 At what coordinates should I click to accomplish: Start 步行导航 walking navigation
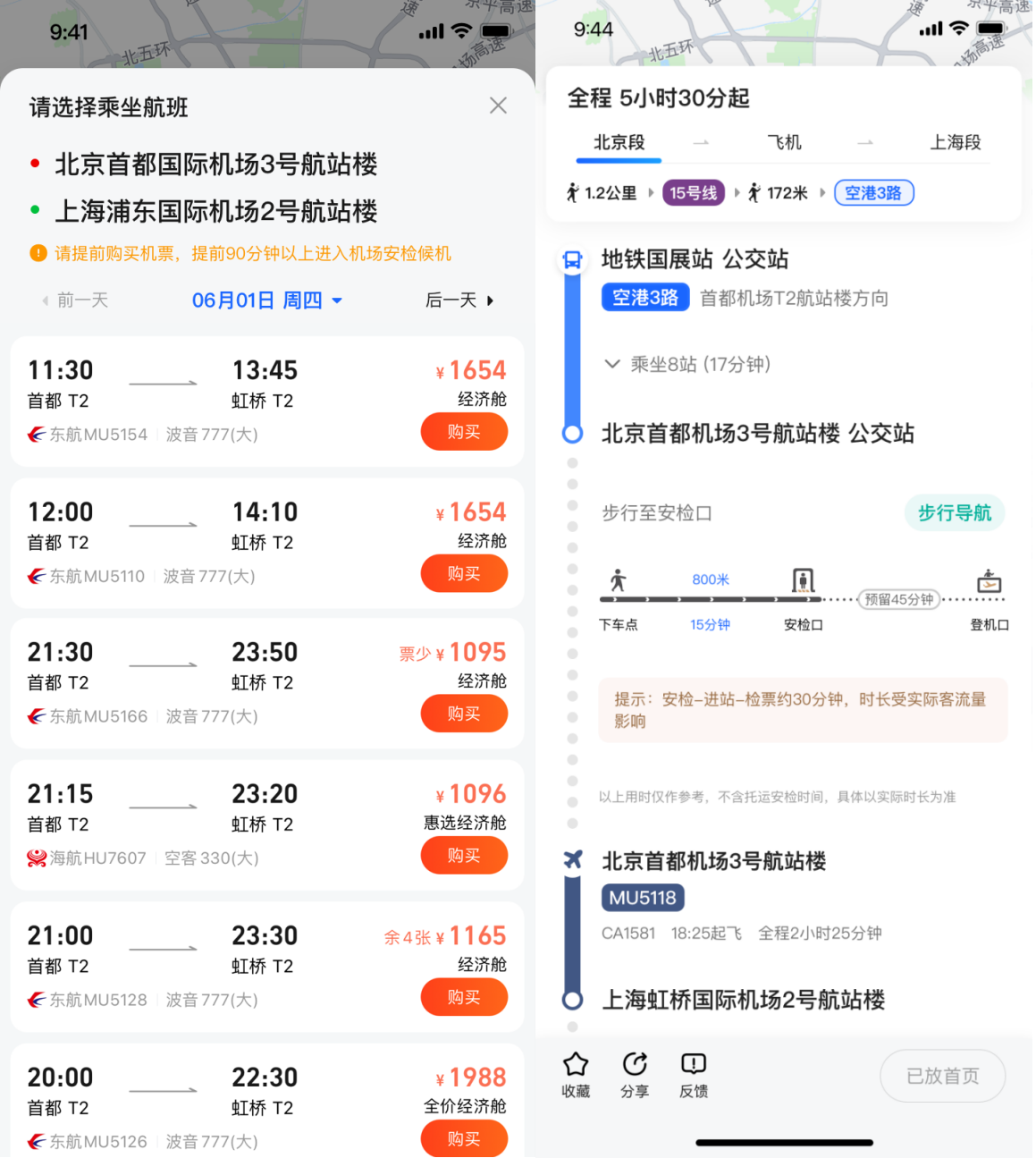[954, 512]
